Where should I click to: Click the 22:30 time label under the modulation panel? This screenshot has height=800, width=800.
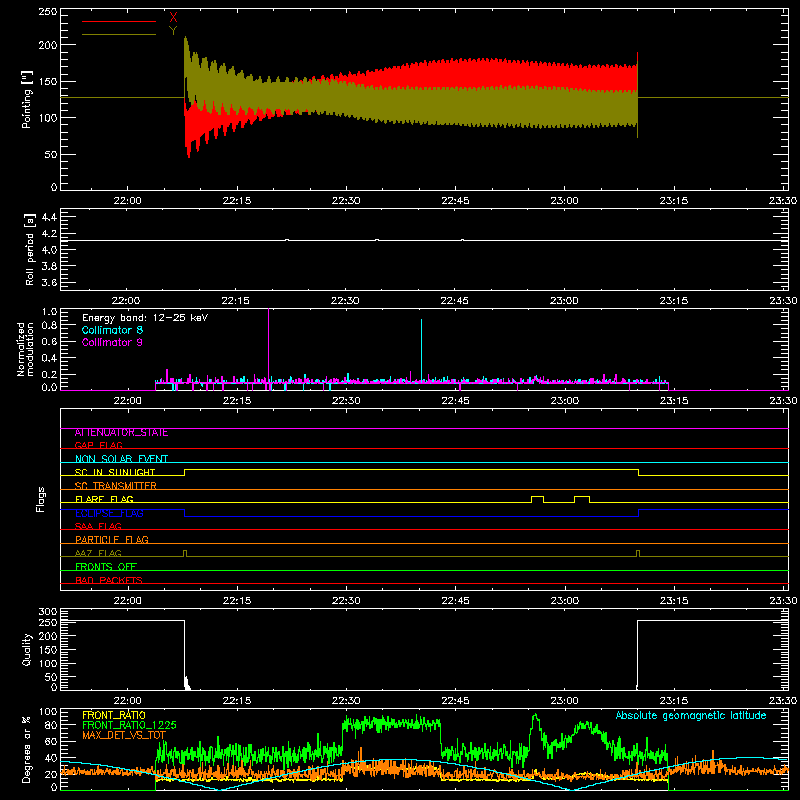[x=346, y=401]
